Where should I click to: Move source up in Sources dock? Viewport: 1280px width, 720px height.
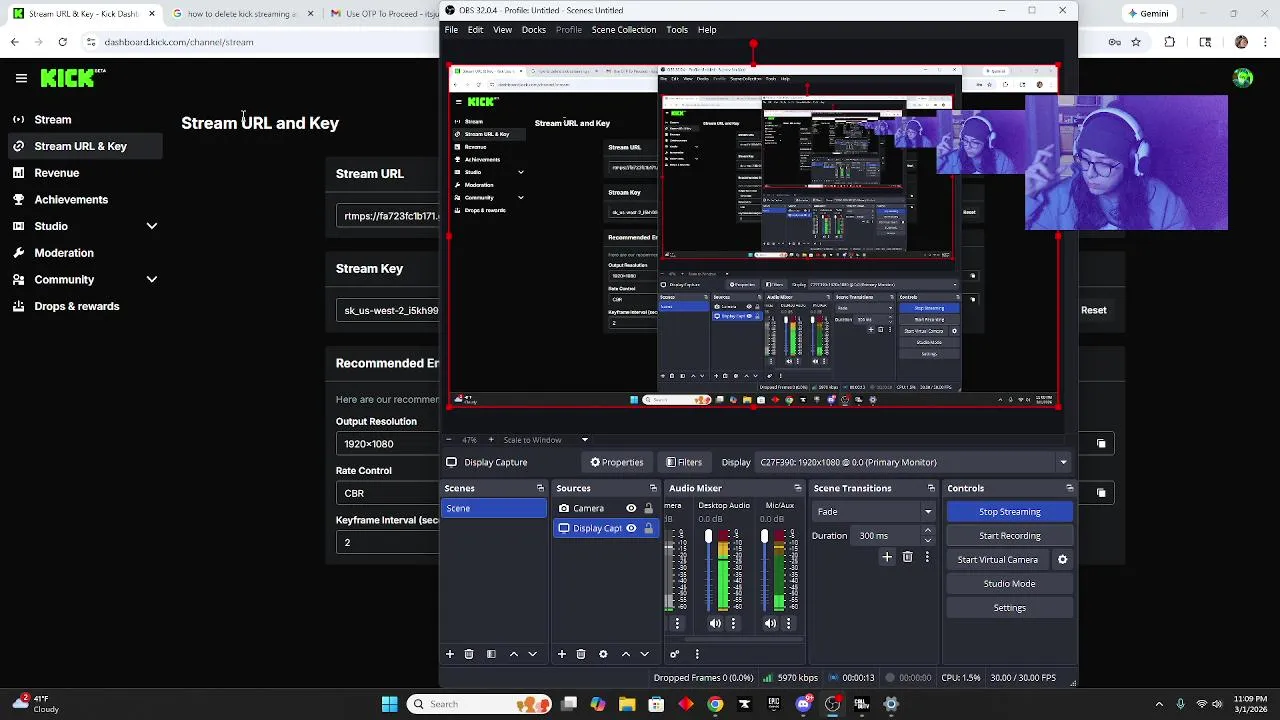click(x=626, y=654)
